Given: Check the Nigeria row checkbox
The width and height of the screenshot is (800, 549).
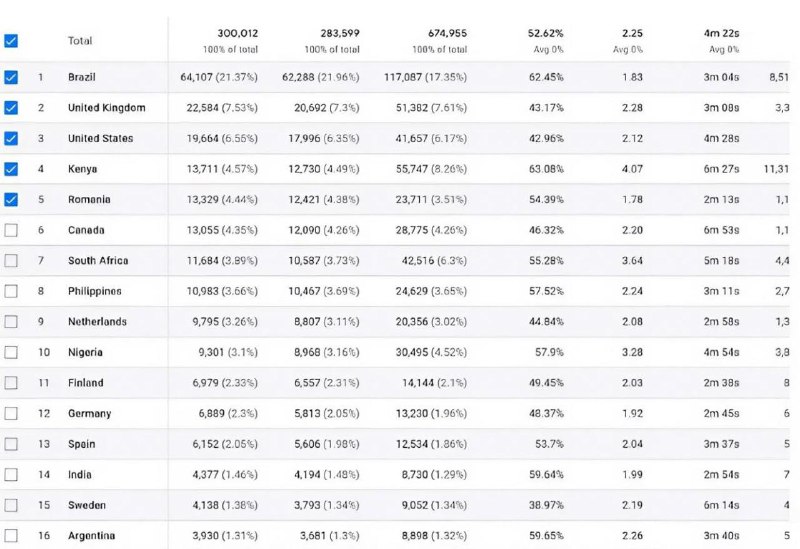Looking at the screenshot, I should point(11,352).
